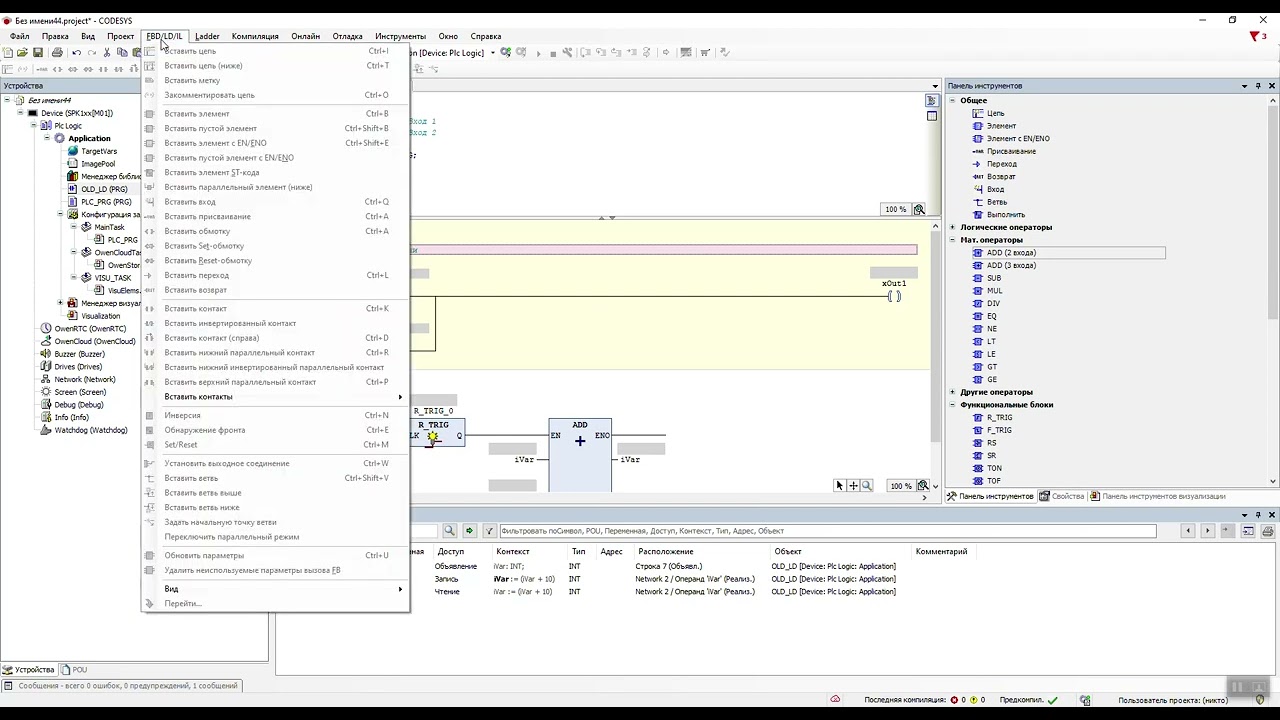Switch to the POU tab
1280x720 pixels.
75,670
